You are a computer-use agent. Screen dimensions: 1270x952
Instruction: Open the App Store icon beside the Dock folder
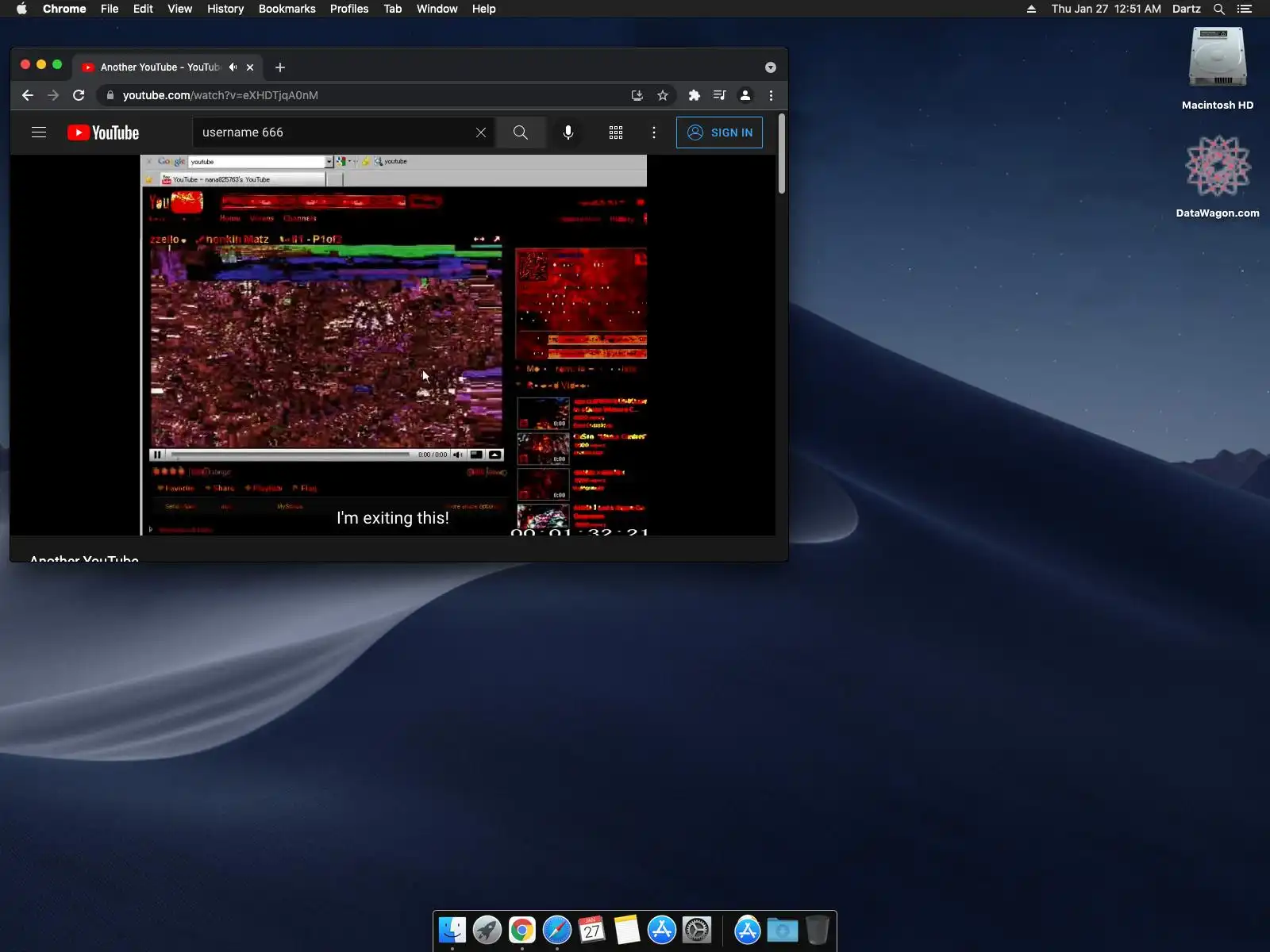tap(748, 930)
